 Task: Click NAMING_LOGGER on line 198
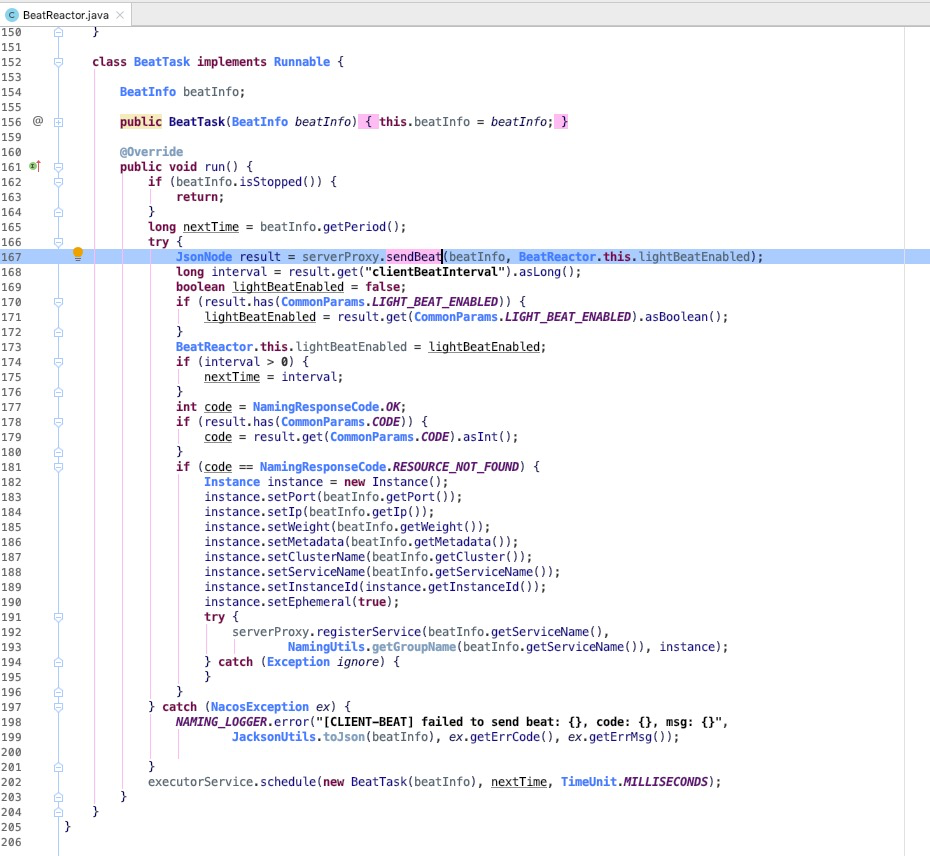pos(221,722)
